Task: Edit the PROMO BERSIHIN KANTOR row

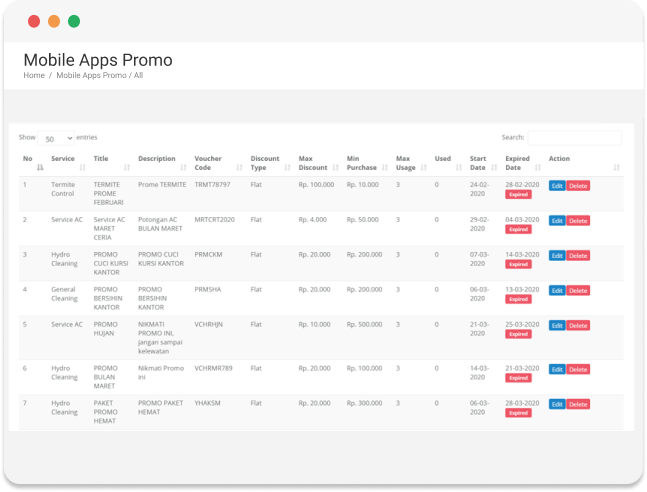Action: pyautogui.click(x=557, y=291)
